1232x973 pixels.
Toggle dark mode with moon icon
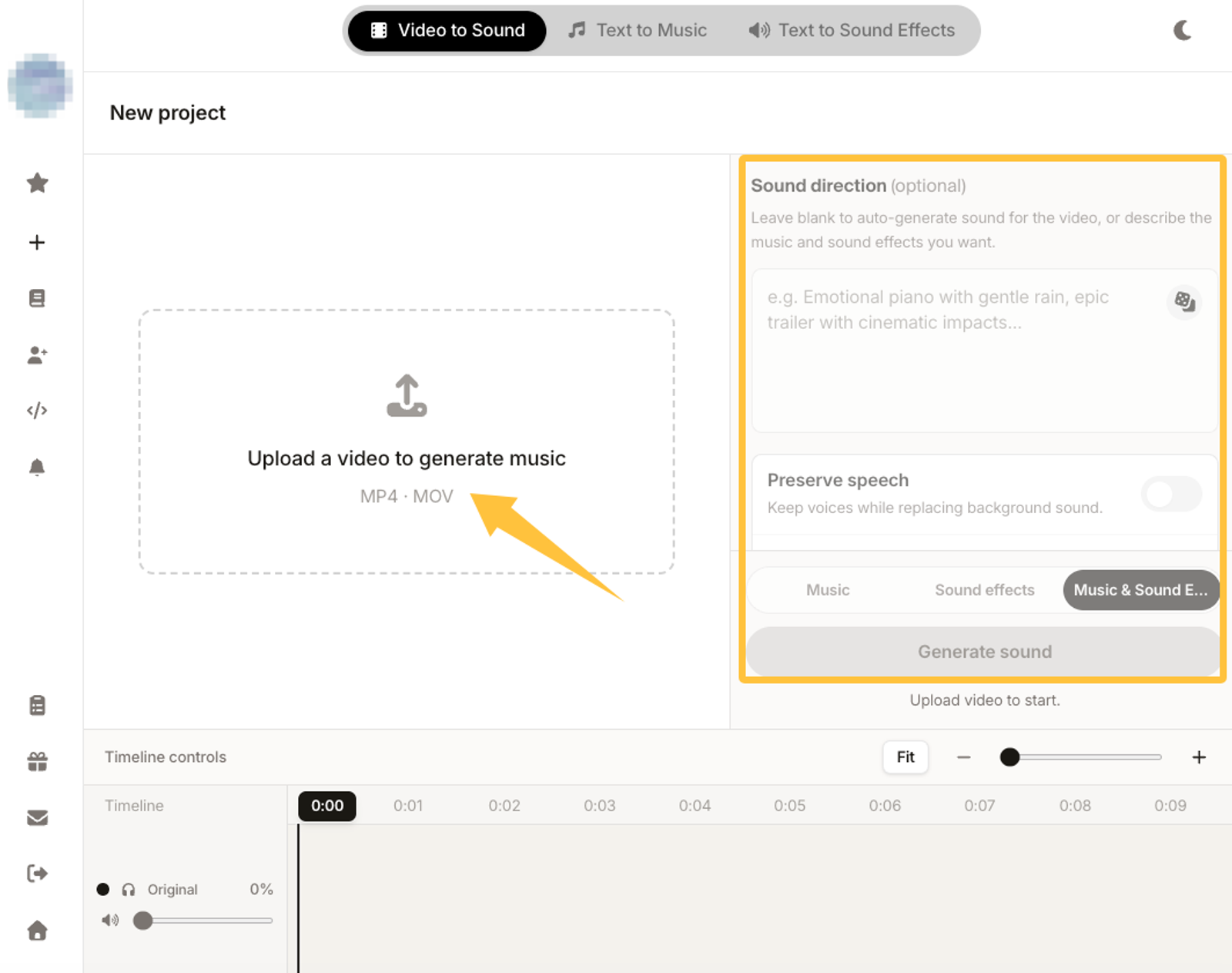coord(1183,30)
